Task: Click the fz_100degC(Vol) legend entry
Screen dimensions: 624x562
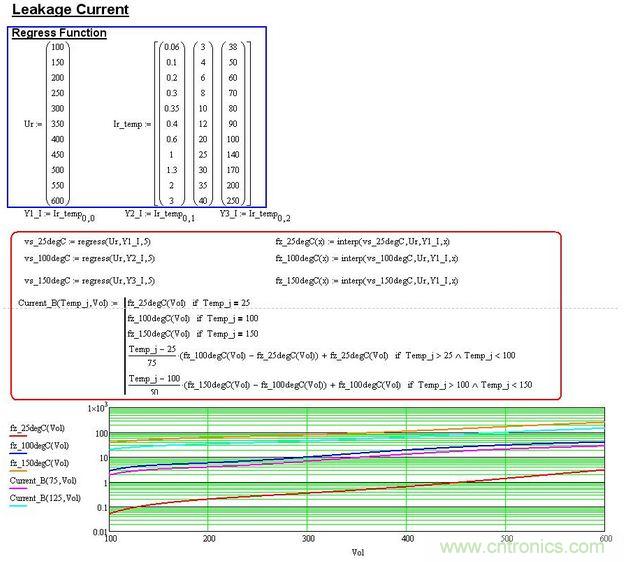Action: (40, 445)
